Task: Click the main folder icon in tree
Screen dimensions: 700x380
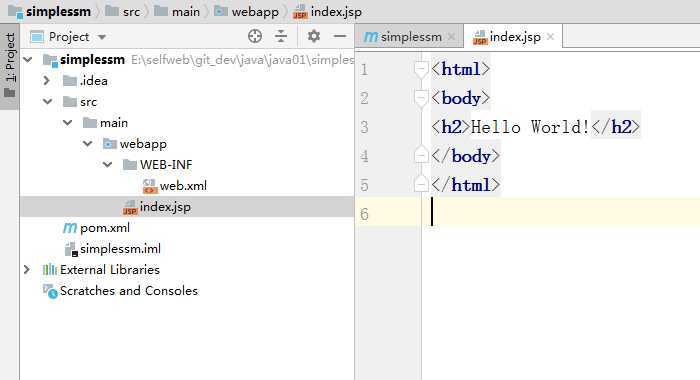Action: pos(90,123)
